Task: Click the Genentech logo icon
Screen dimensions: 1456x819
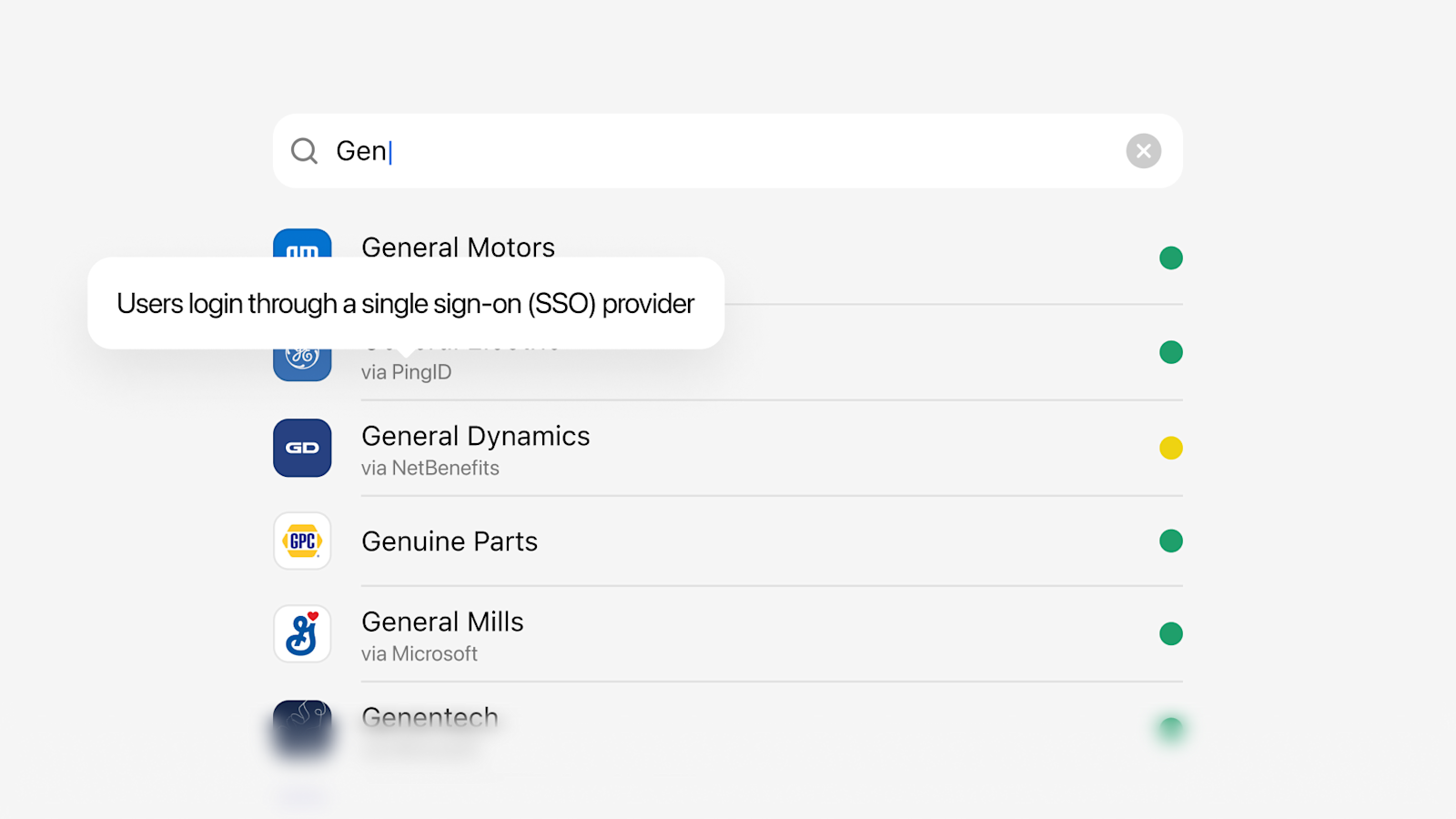Action: pos(302,729)
